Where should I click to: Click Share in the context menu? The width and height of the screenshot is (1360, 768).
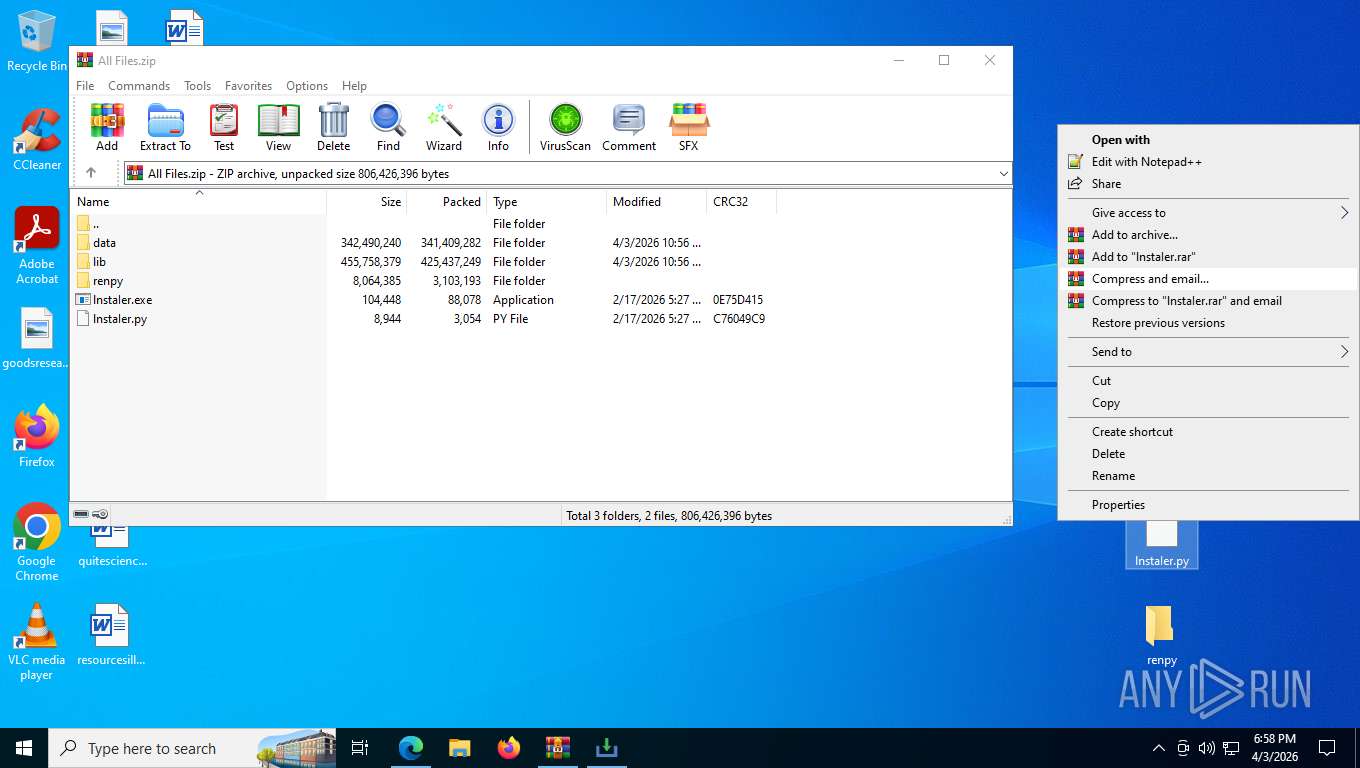pos(1208,184)
